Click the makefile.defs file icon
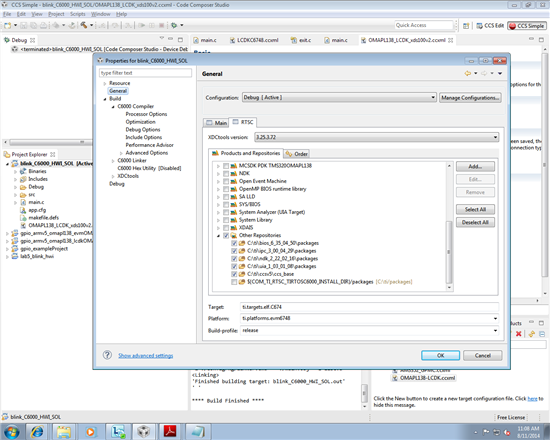 tap(23, 218)
